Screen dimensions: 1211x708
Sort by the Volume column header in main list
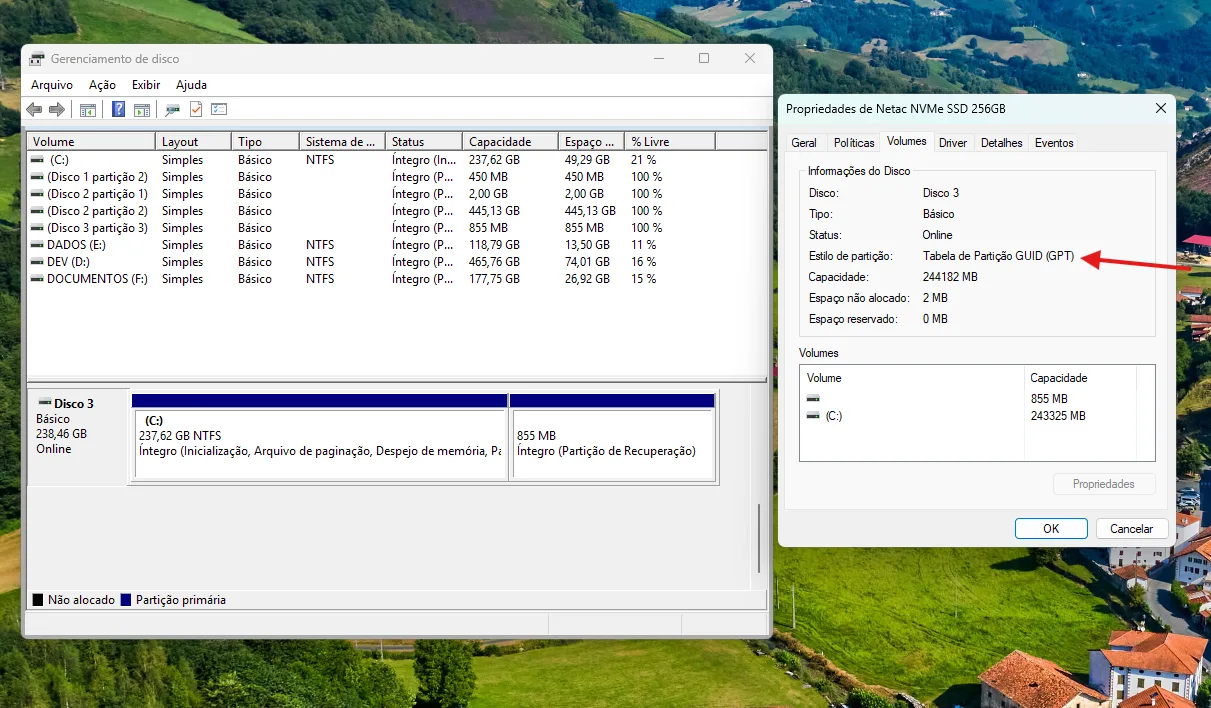[x=91, y=142]
